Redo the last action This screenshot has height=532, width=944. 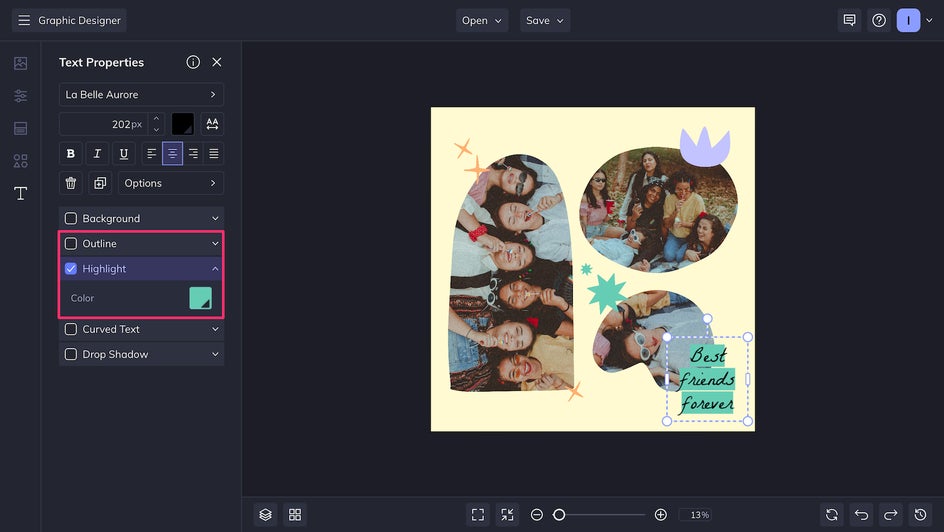891,515
